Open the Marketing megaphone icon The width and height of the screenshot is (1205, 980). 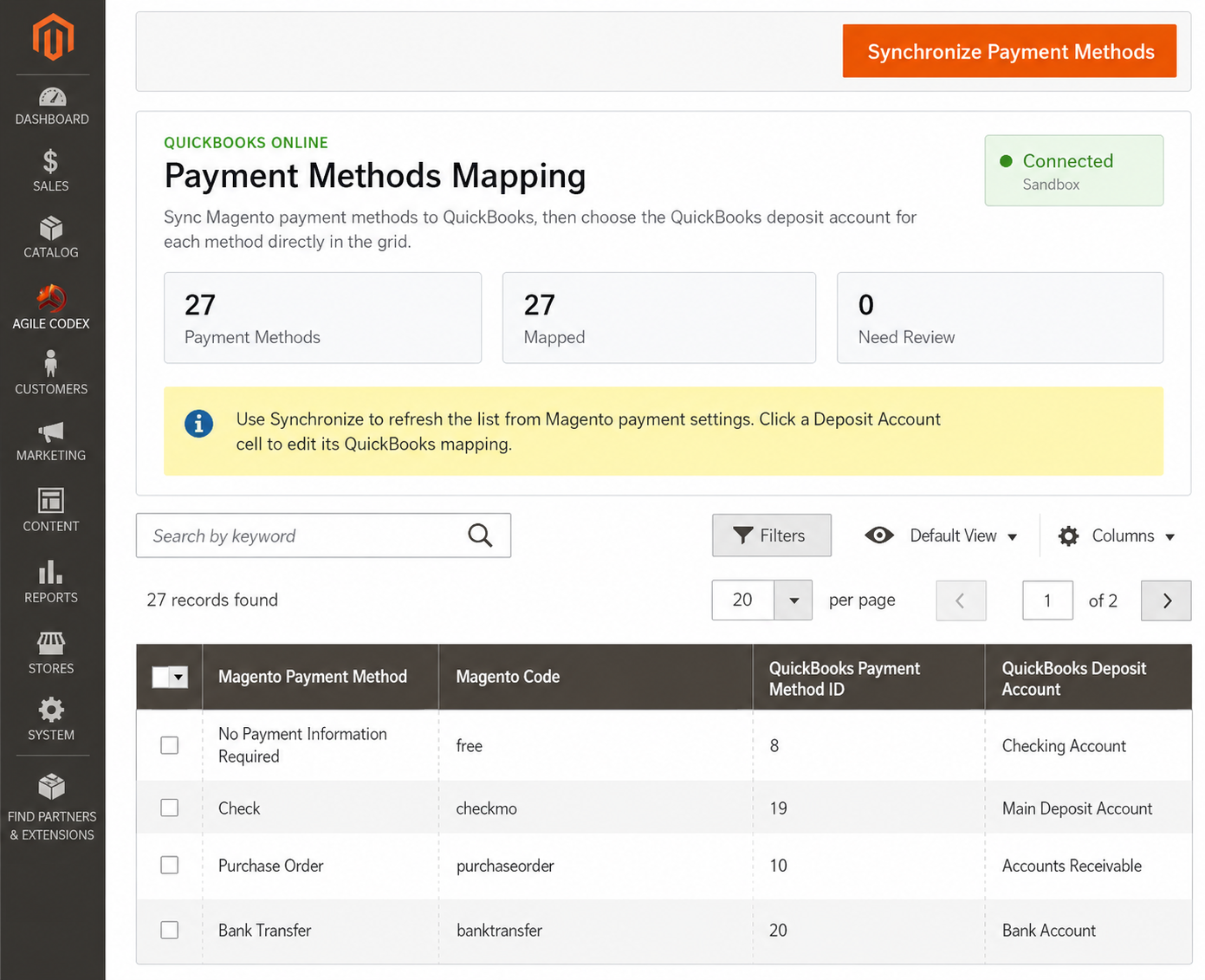click(x=51, y=432)
